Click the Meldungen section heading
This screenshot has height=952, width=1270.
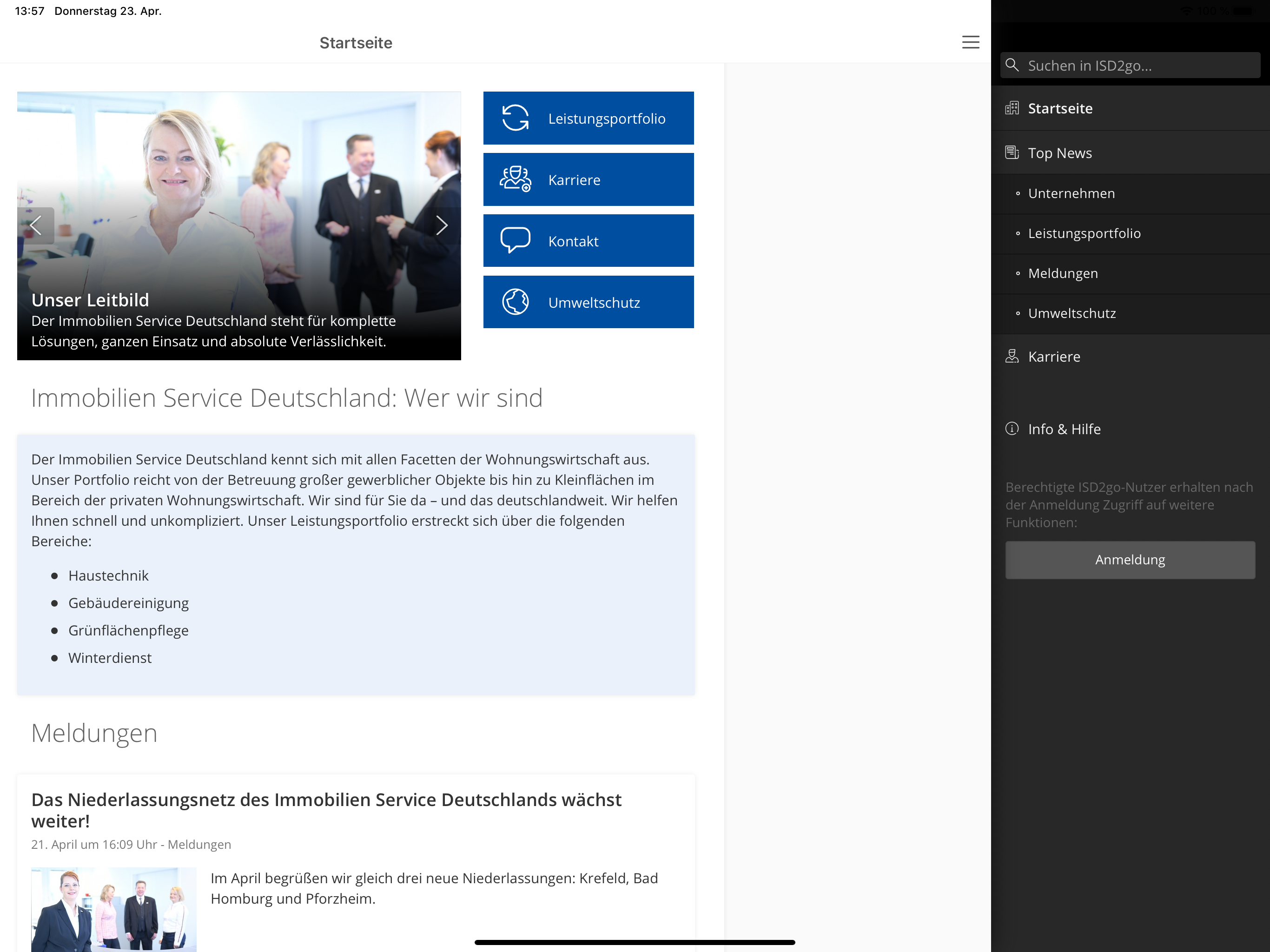click(94, 733)
